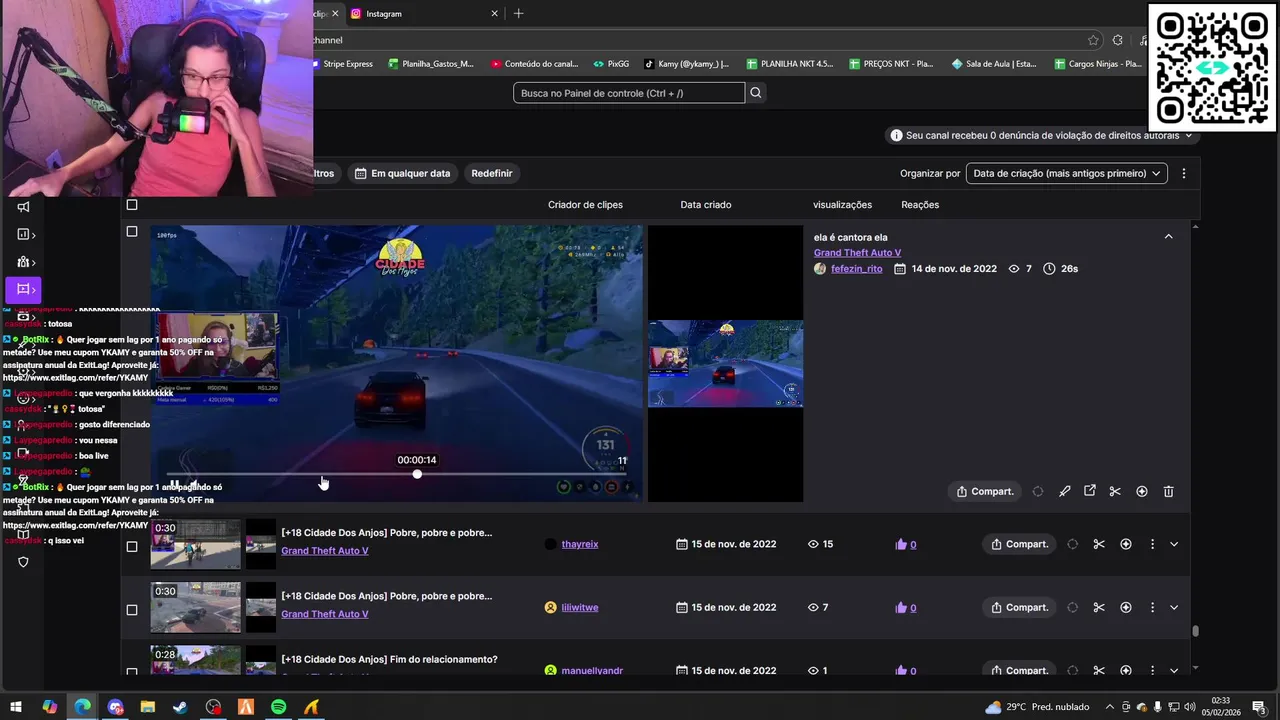Viewport: 1280px width, 720px height.
Task: Open the fefezin_rito creator link
Action: point(857,269)
